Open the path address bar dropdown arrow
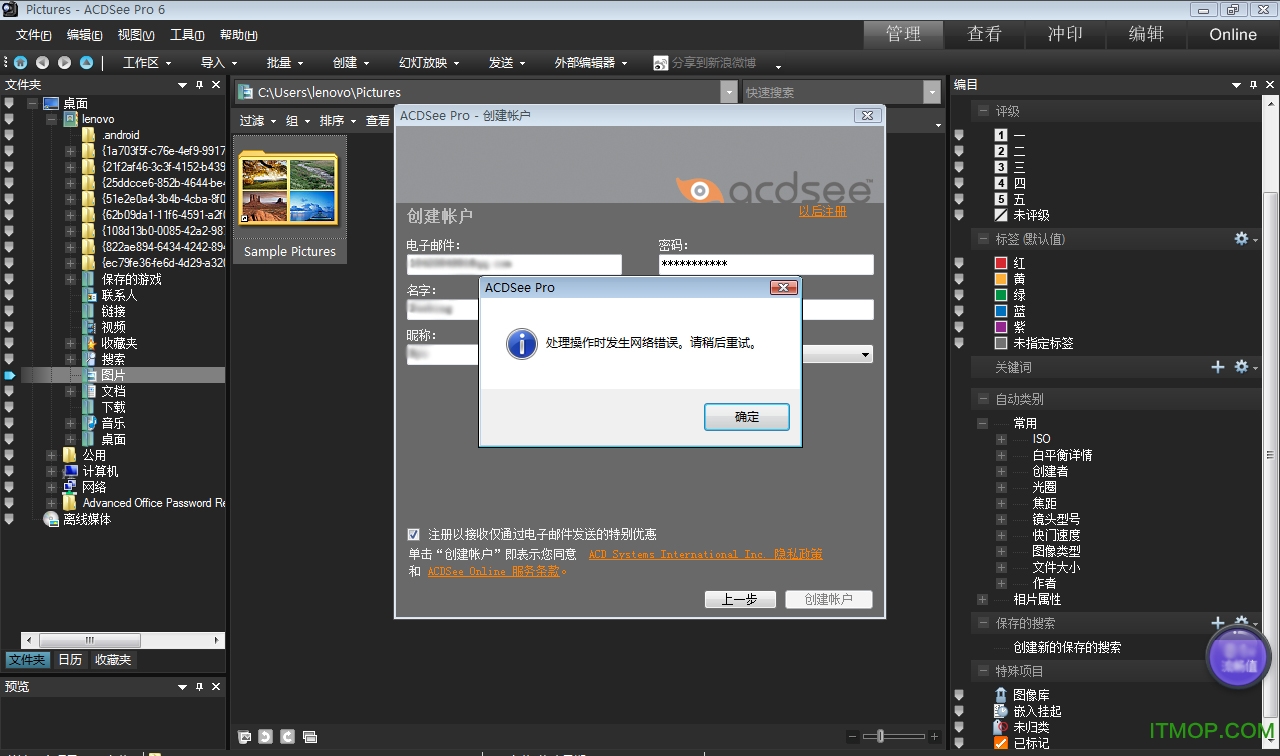Viewport: 1280px width, 756px height. [728, 92]
